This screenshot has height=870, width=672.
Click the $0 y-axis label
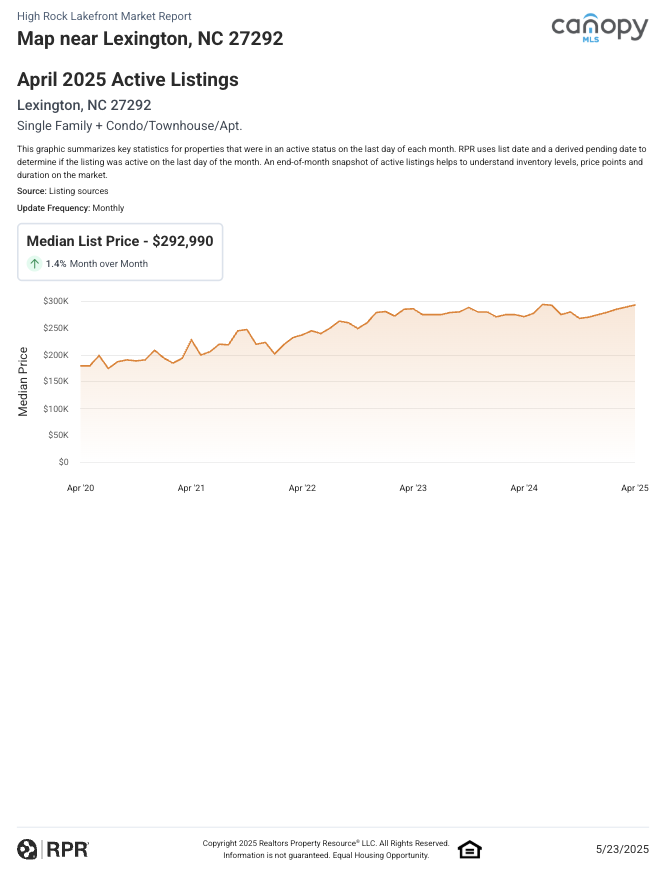[x=62, y=462]
